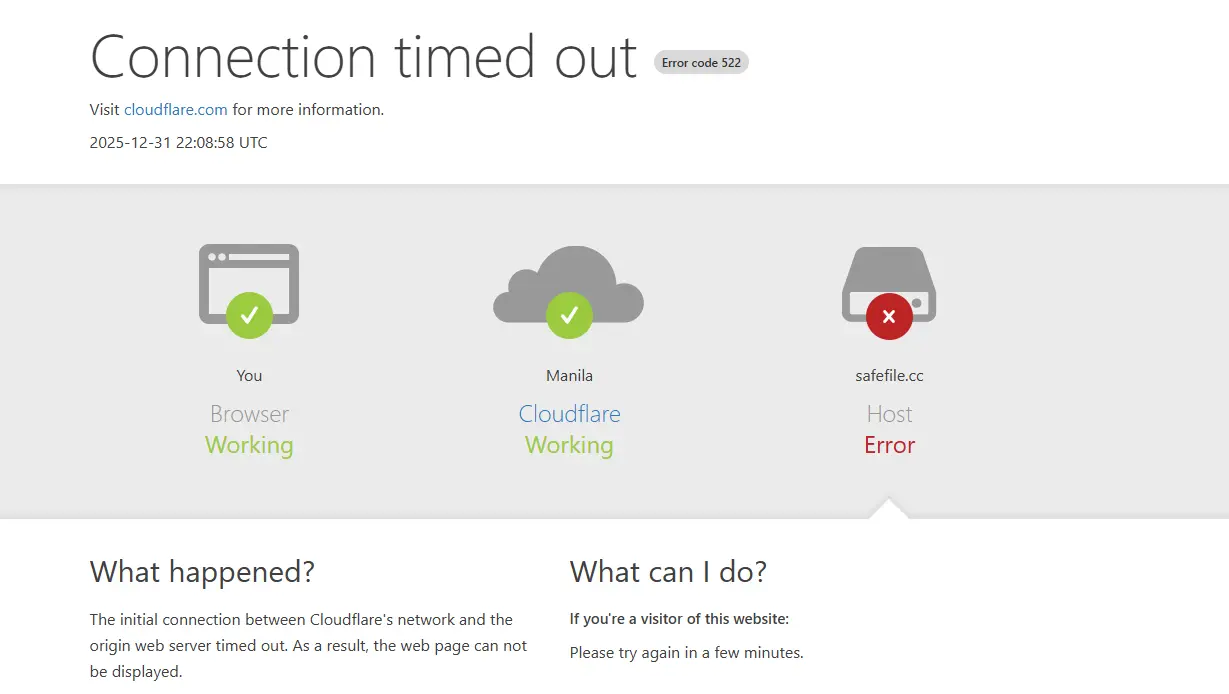This screenshot has width=1229, height=694.
Task: Click the green checkmark on browser icon
Action: pyautogui.click(x=249, y=316)
